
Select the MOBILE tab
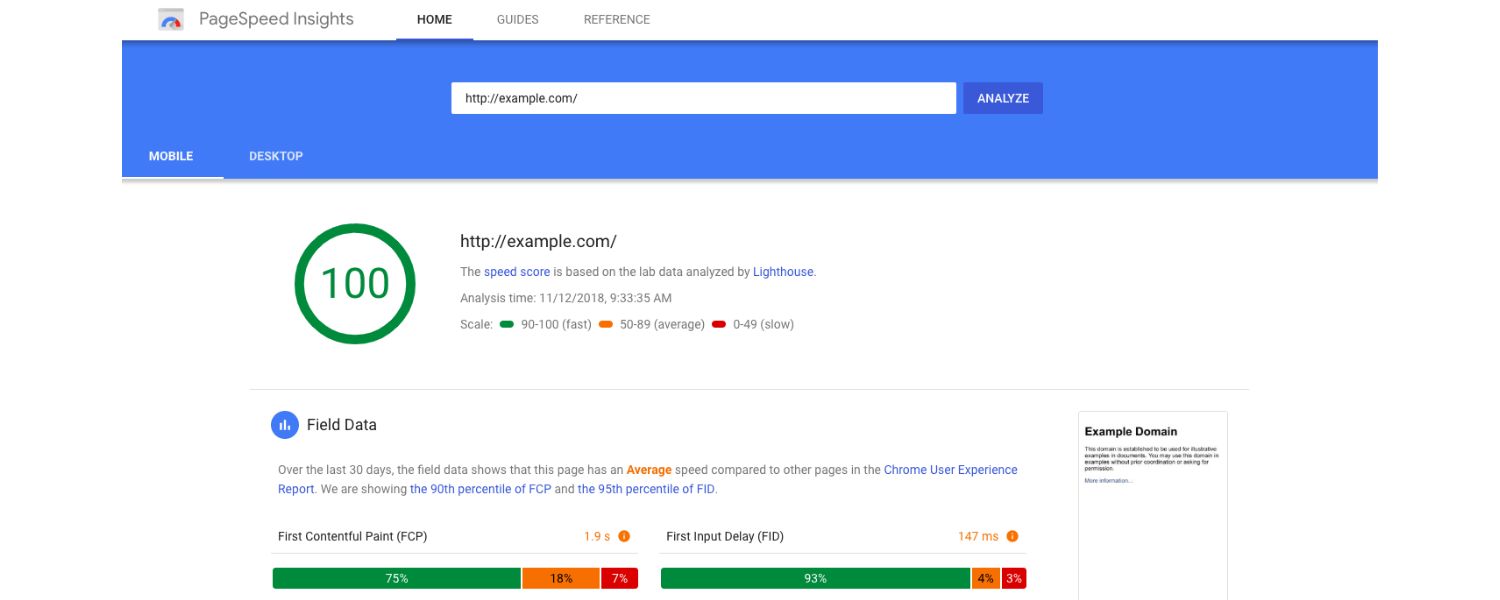pyautogui.click(x=171, y=156)
